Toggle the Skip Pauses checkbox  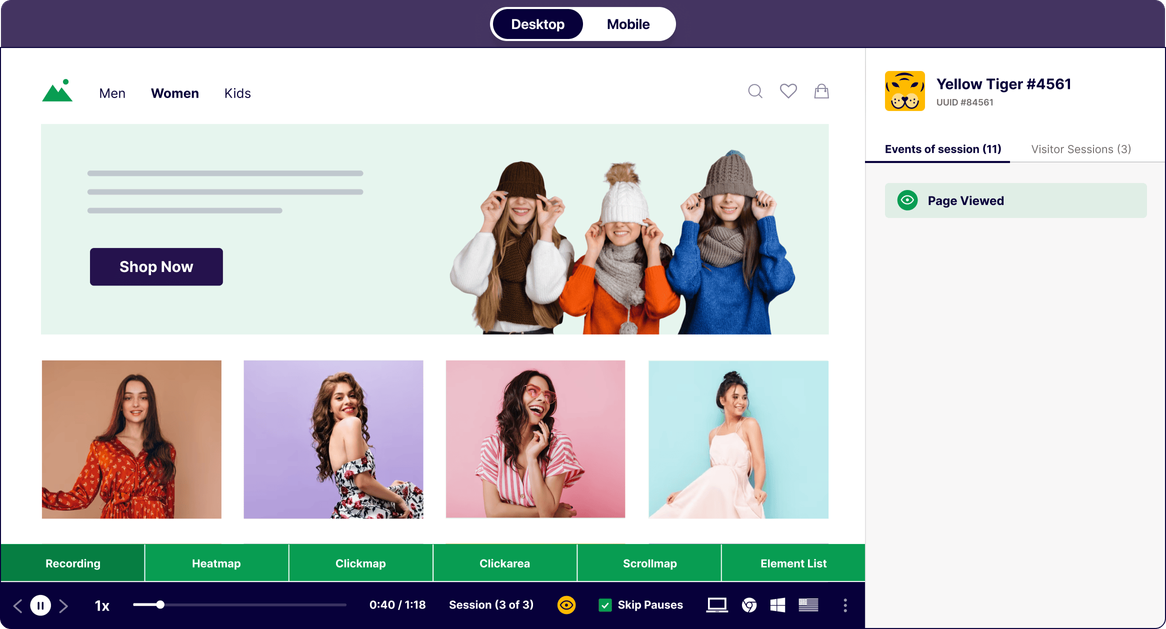click(605, 605)
